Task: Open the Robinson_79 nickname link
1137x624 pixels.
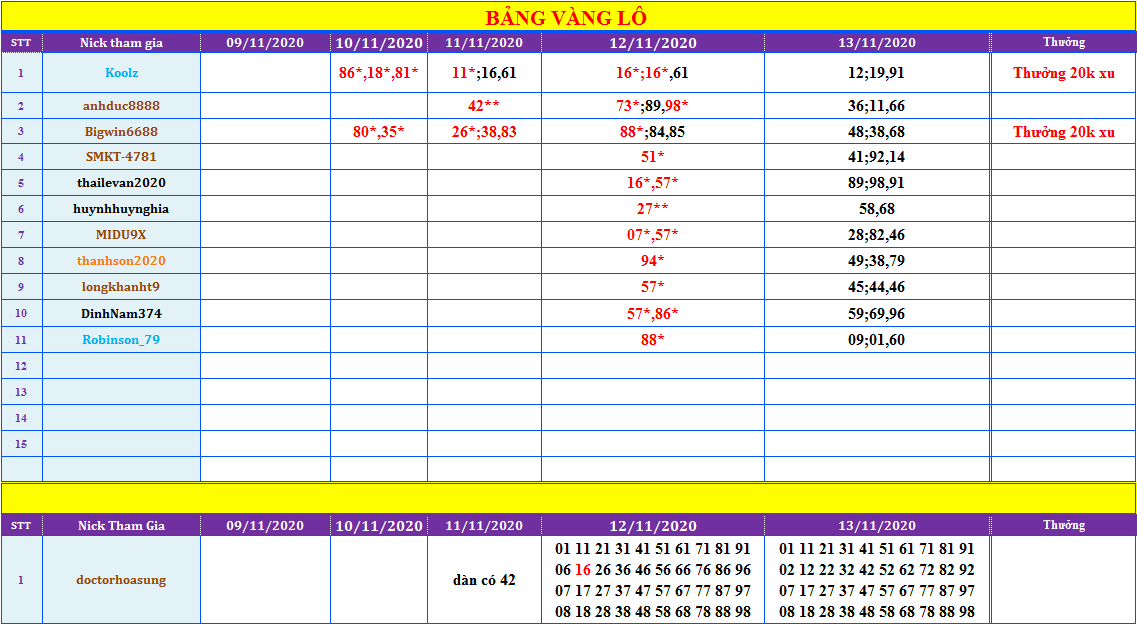Action: click(x=121, y=340)
